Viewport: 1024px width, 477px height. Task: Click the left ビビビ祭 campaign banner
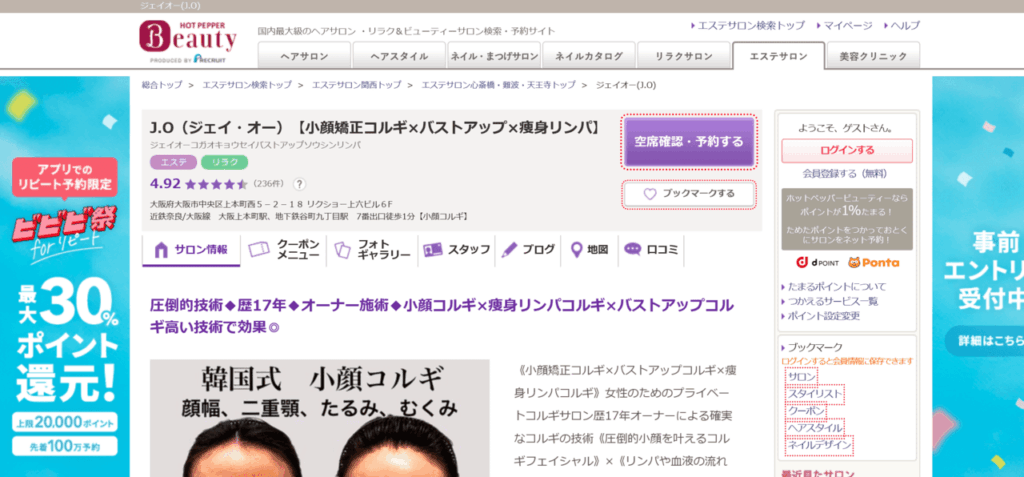(x=65, y=277)
